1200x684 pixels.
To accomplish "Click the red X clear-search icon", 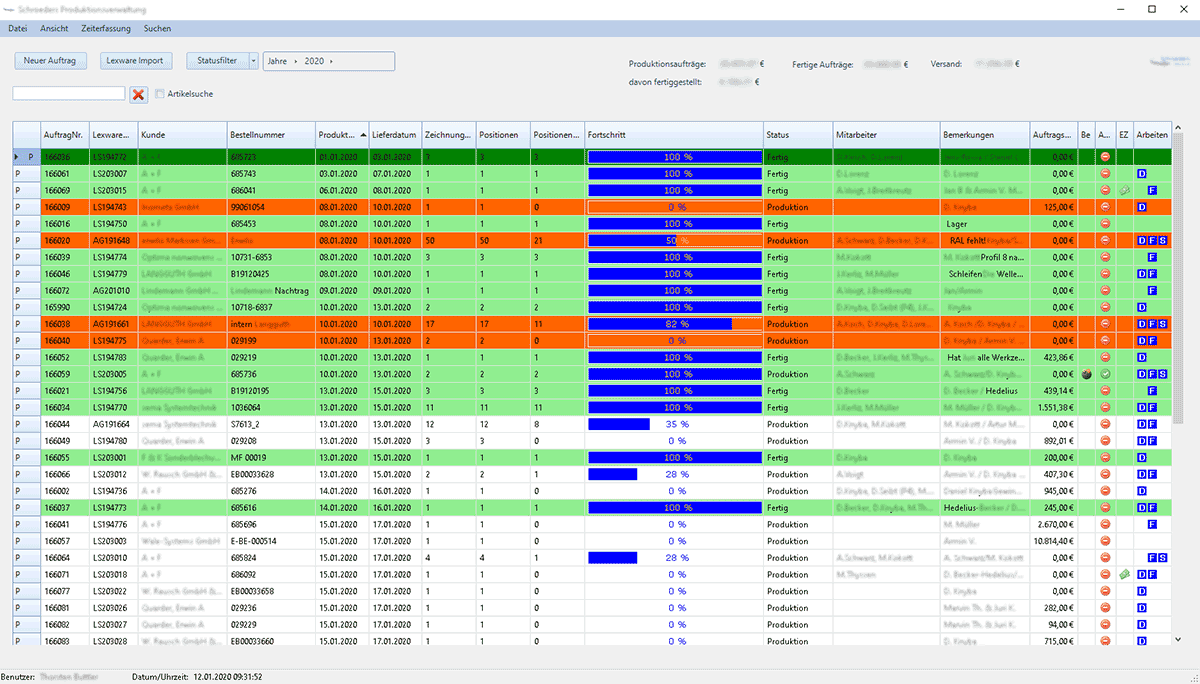I will [x=139, y=94].
